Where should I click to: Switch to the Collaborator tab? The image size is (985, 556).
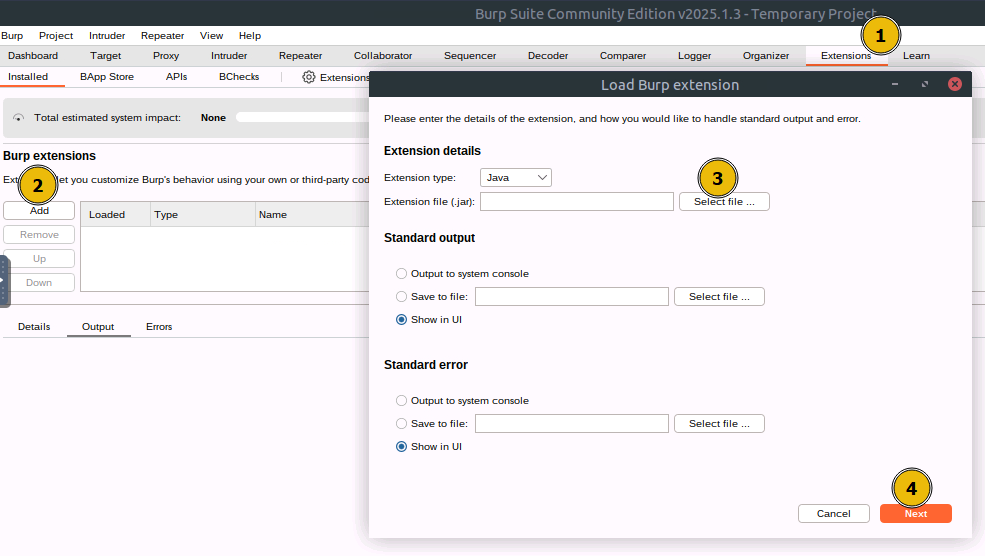coord(383,56)
